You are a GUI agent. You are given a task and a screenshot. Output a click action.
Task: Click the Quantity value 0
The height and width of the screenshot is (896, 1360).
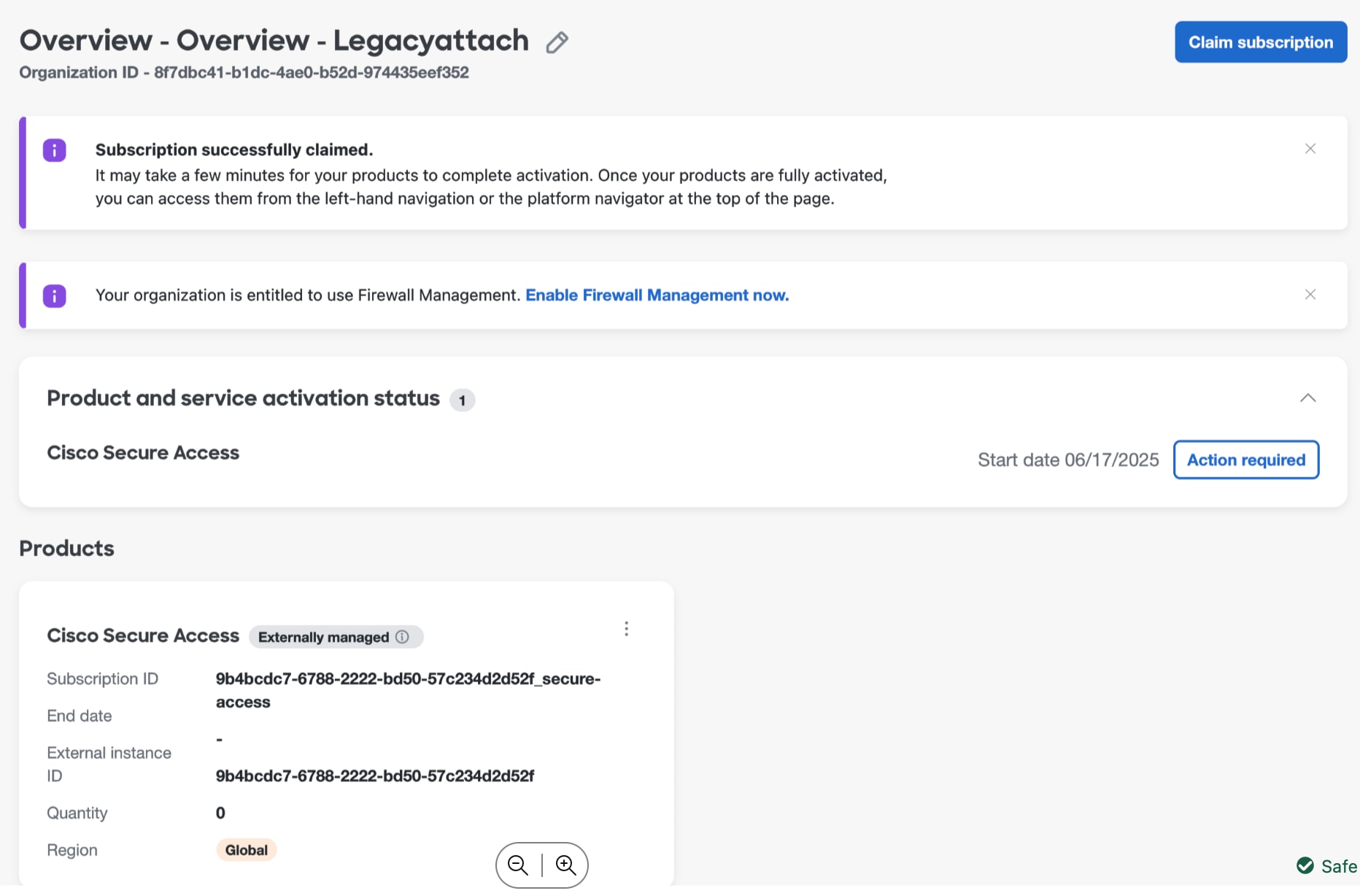[x=220, y=814]
